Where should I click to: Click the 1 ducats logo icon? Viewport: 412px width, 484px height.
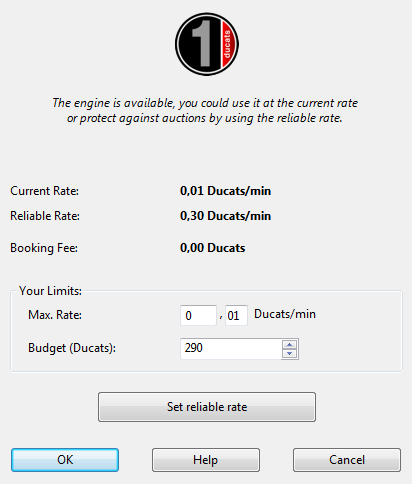[x=207, y=44]
